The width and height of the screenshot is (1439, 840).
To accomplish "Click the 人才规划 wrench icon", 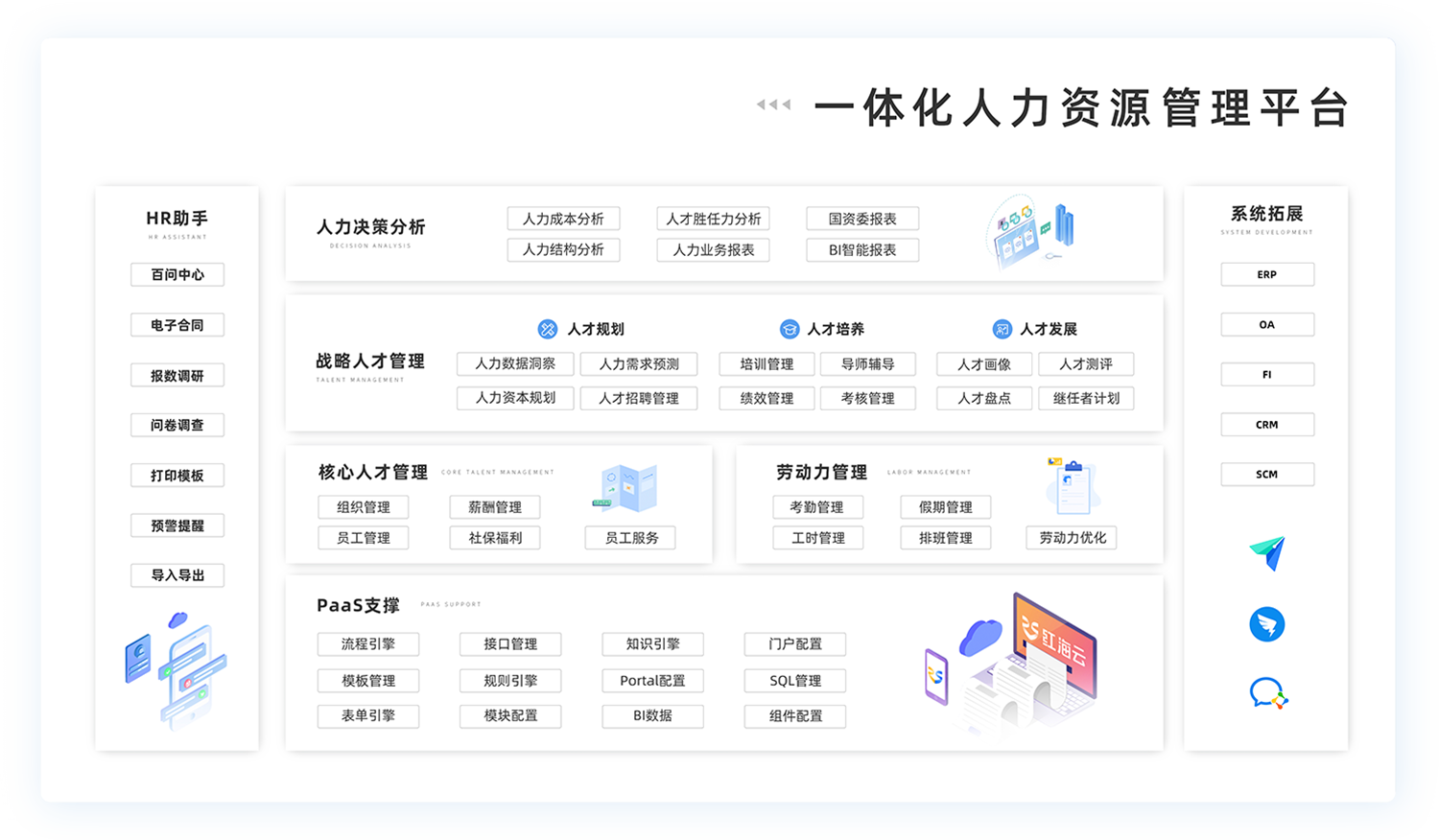I will coord(548,329).
